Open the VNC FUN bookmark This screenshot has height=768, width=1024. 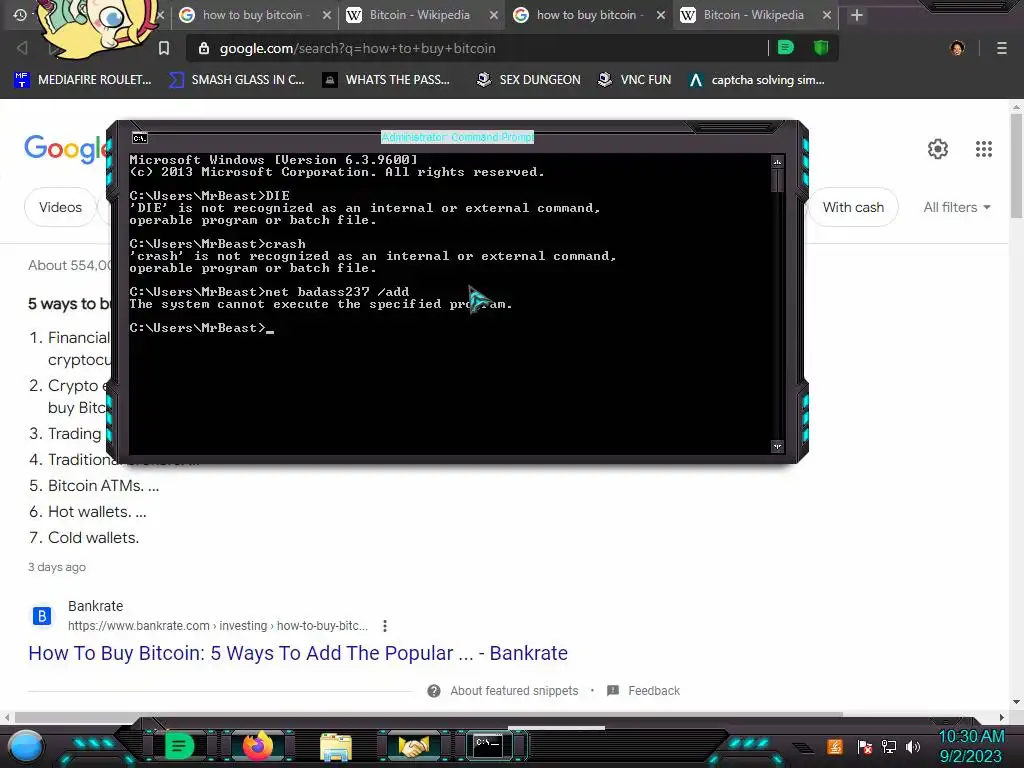pyautogui.click(x=635, y=80)
